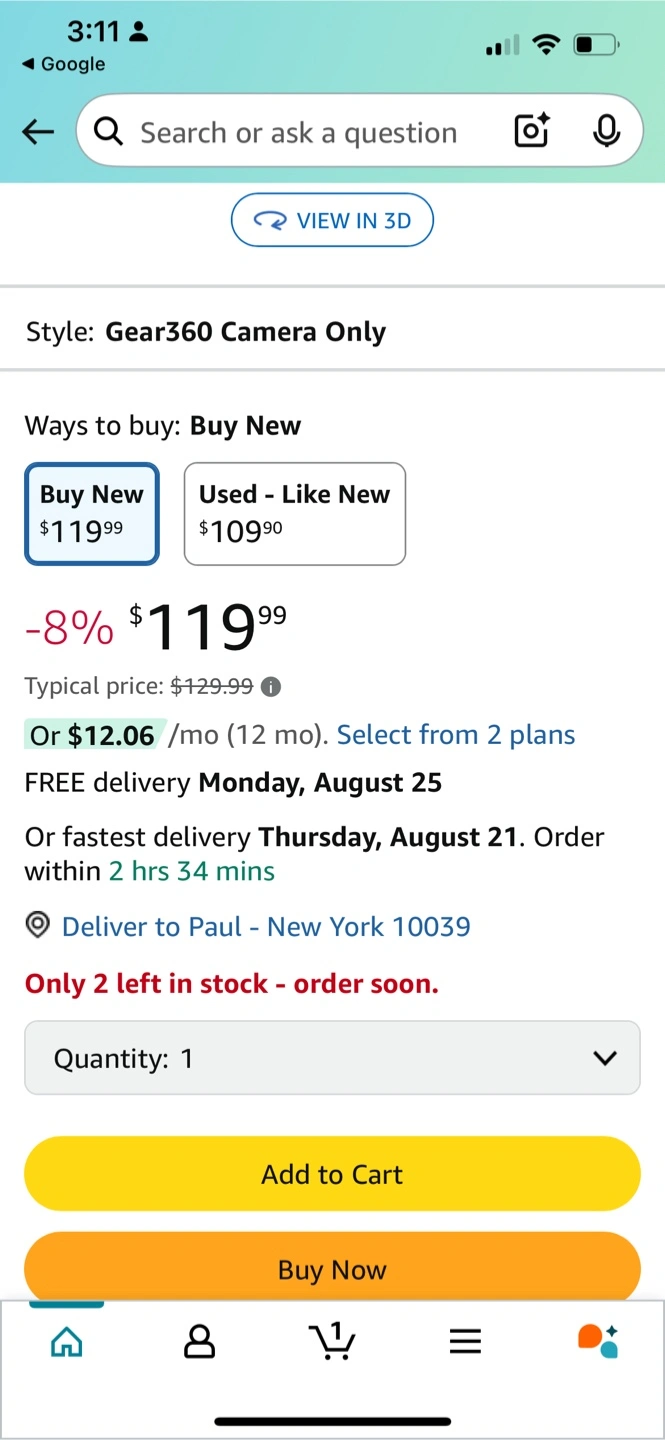Select the Used - Like New option
This screenshot has width=665, height=1440.
294,514
